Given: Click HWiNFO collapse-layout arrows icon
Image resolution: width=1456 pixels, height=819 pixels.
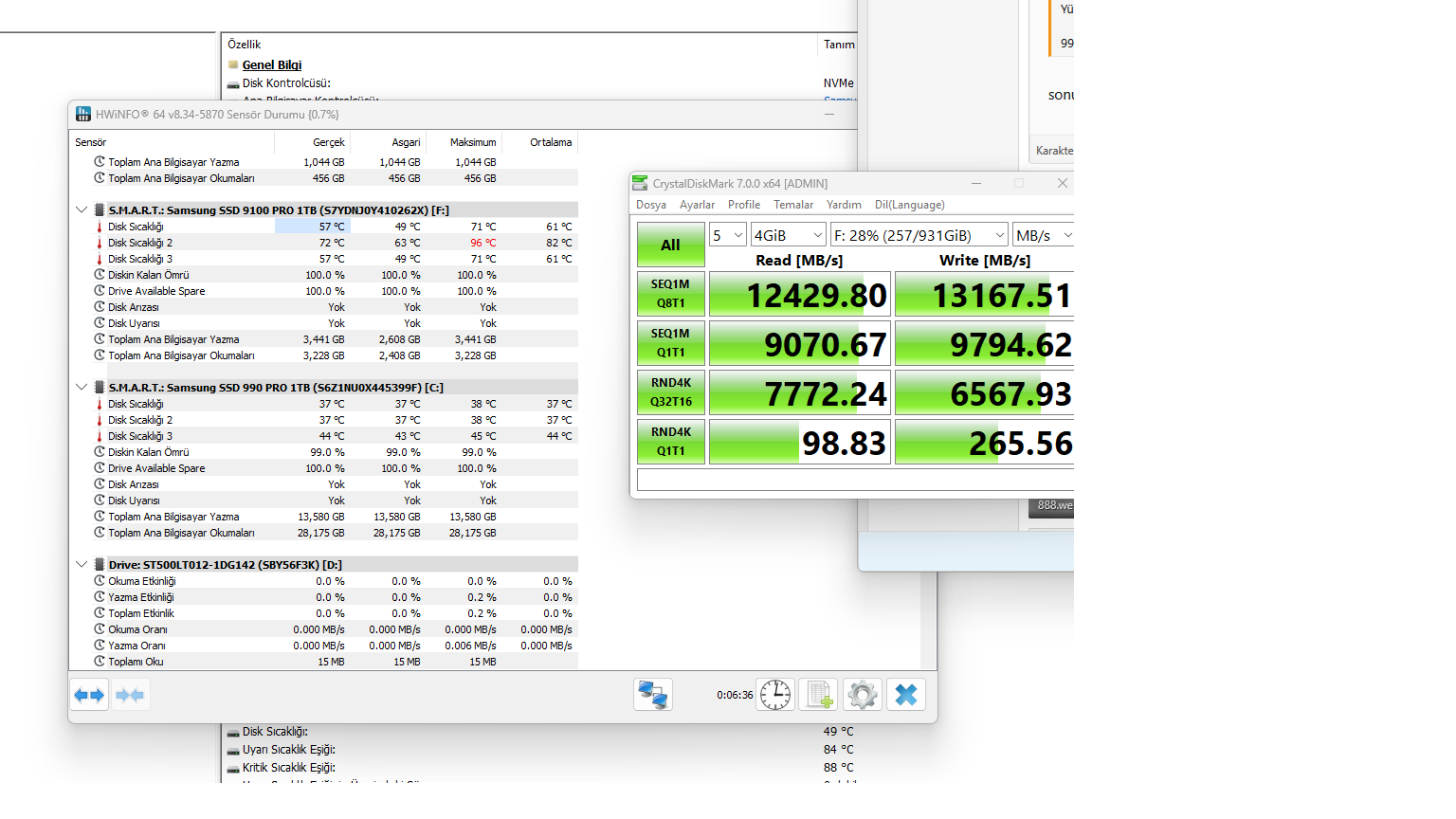Looking at the screenshot, I should [130, 695].
